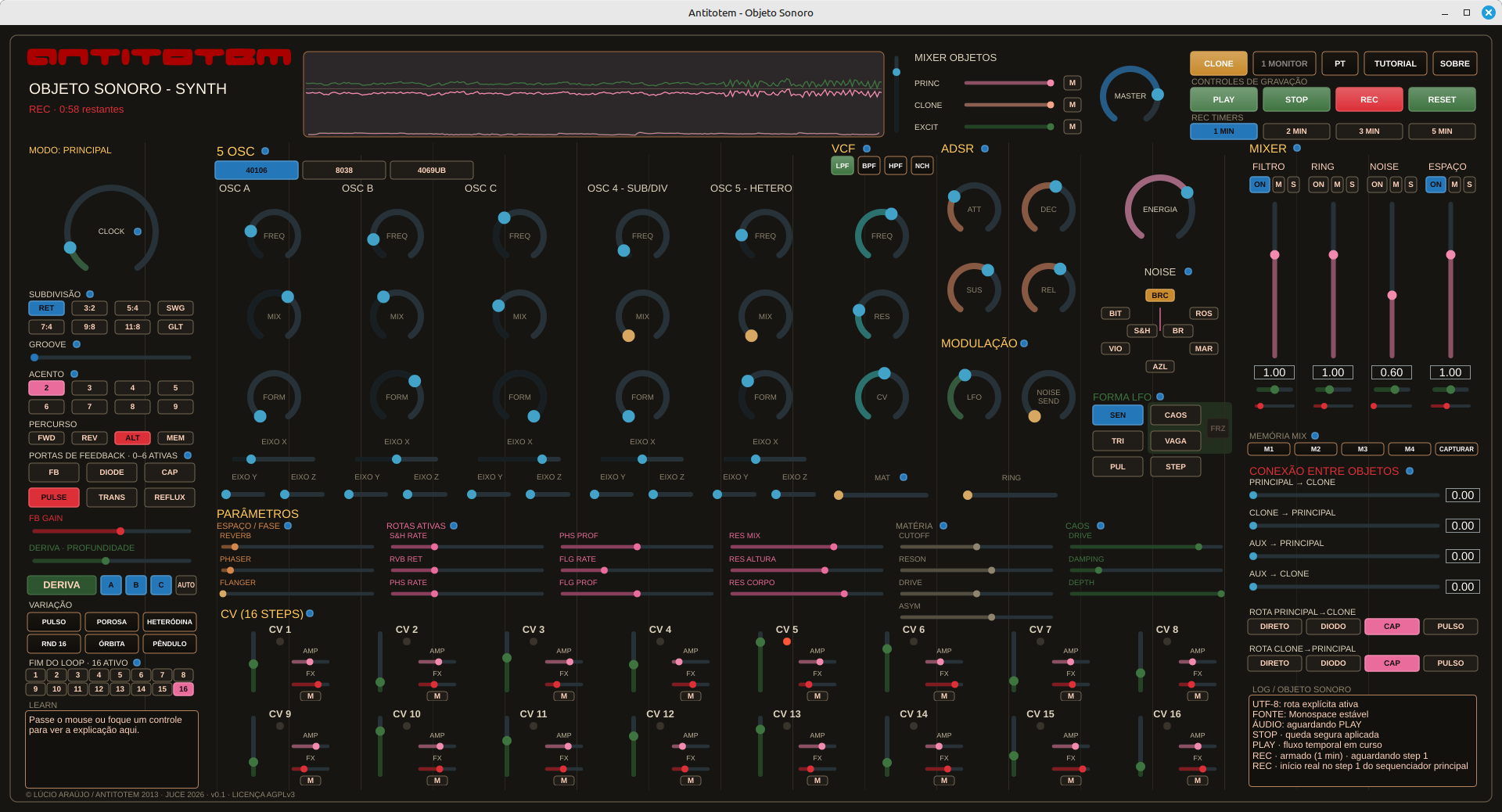Toggle FRZ freeze in FORMA LFO

coord(1217,428)
